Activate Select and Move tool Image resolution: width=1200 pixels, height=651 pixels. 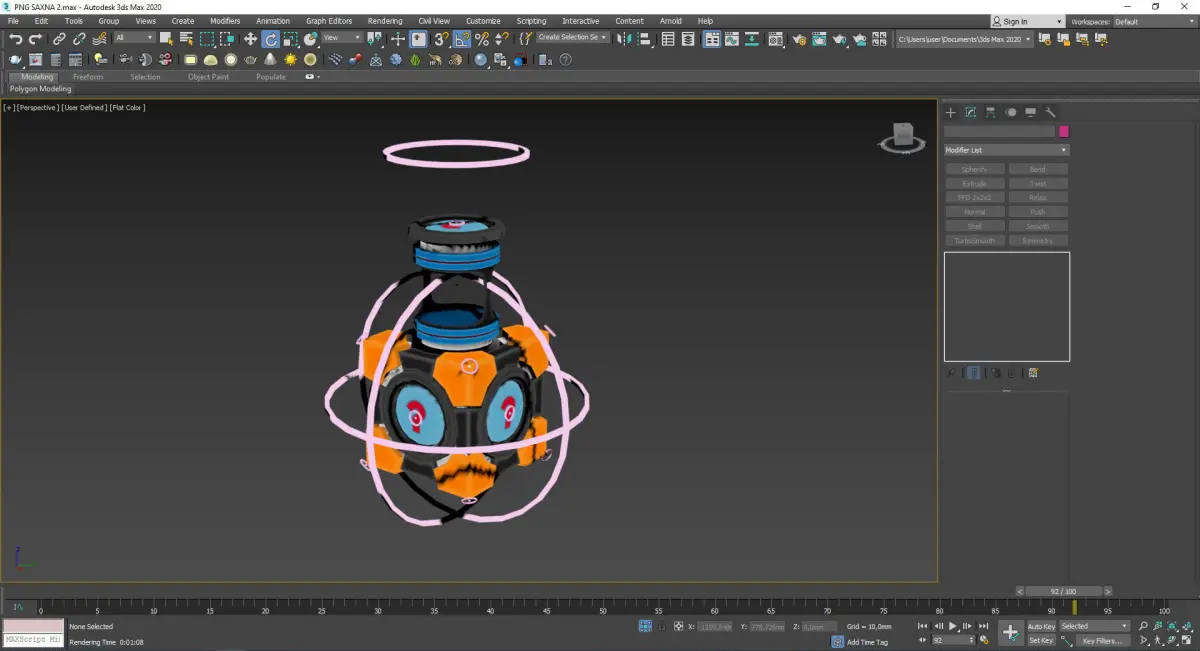point(250,39)
